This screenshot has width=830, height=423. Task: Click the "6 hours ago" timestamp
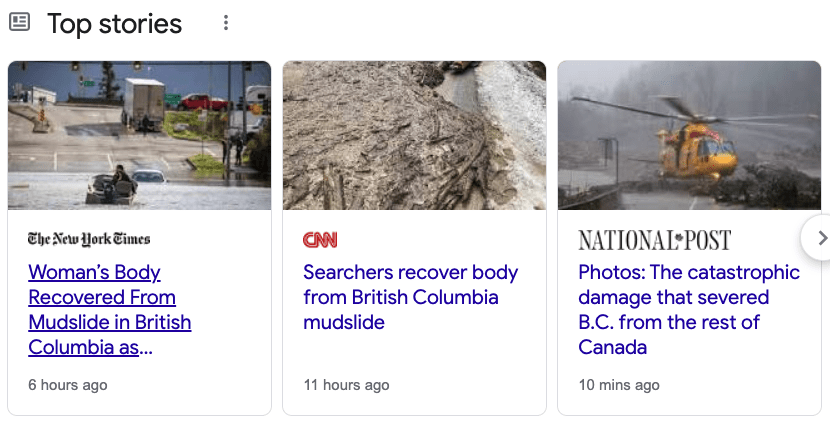(68, 385)
